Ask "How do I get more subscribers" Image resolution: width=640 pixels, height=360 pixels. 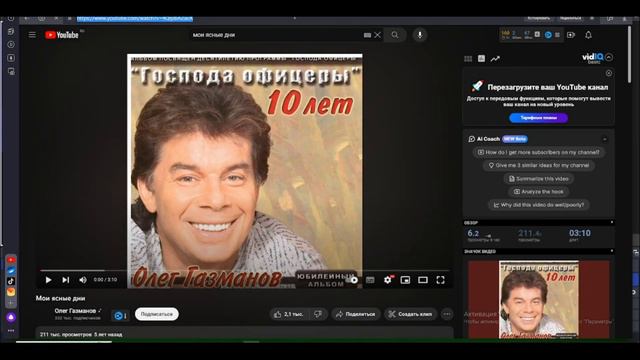click(539, 152)
